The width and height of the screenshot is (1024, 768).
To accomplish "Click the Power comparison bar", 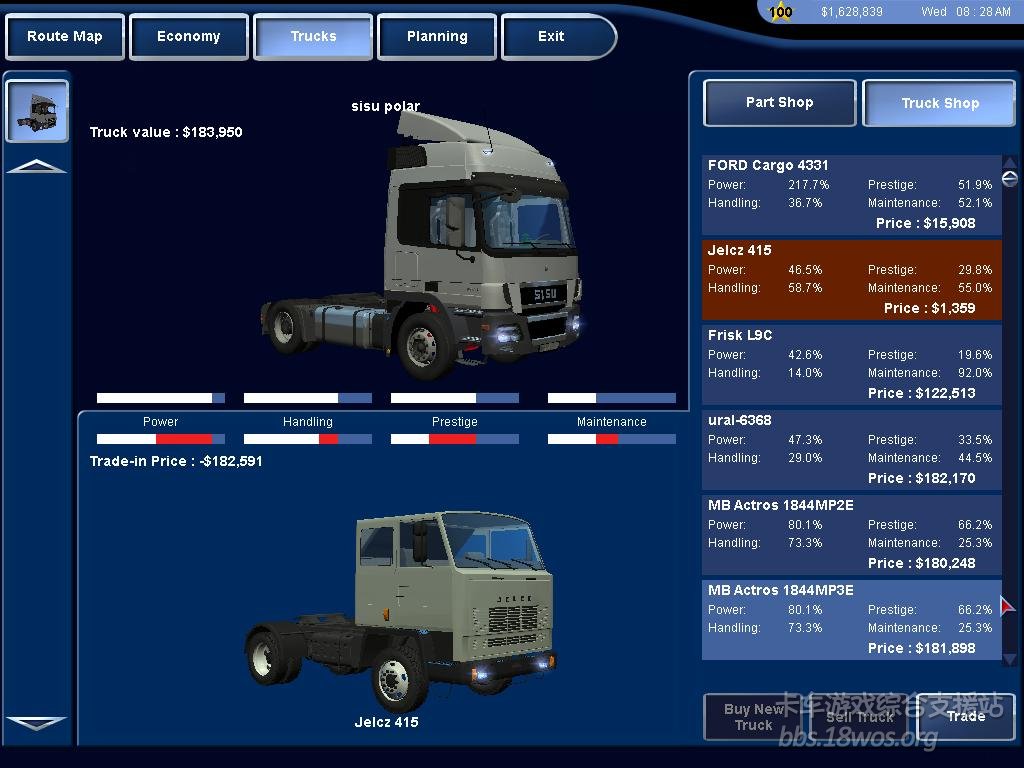I will [x=161, y=439].
